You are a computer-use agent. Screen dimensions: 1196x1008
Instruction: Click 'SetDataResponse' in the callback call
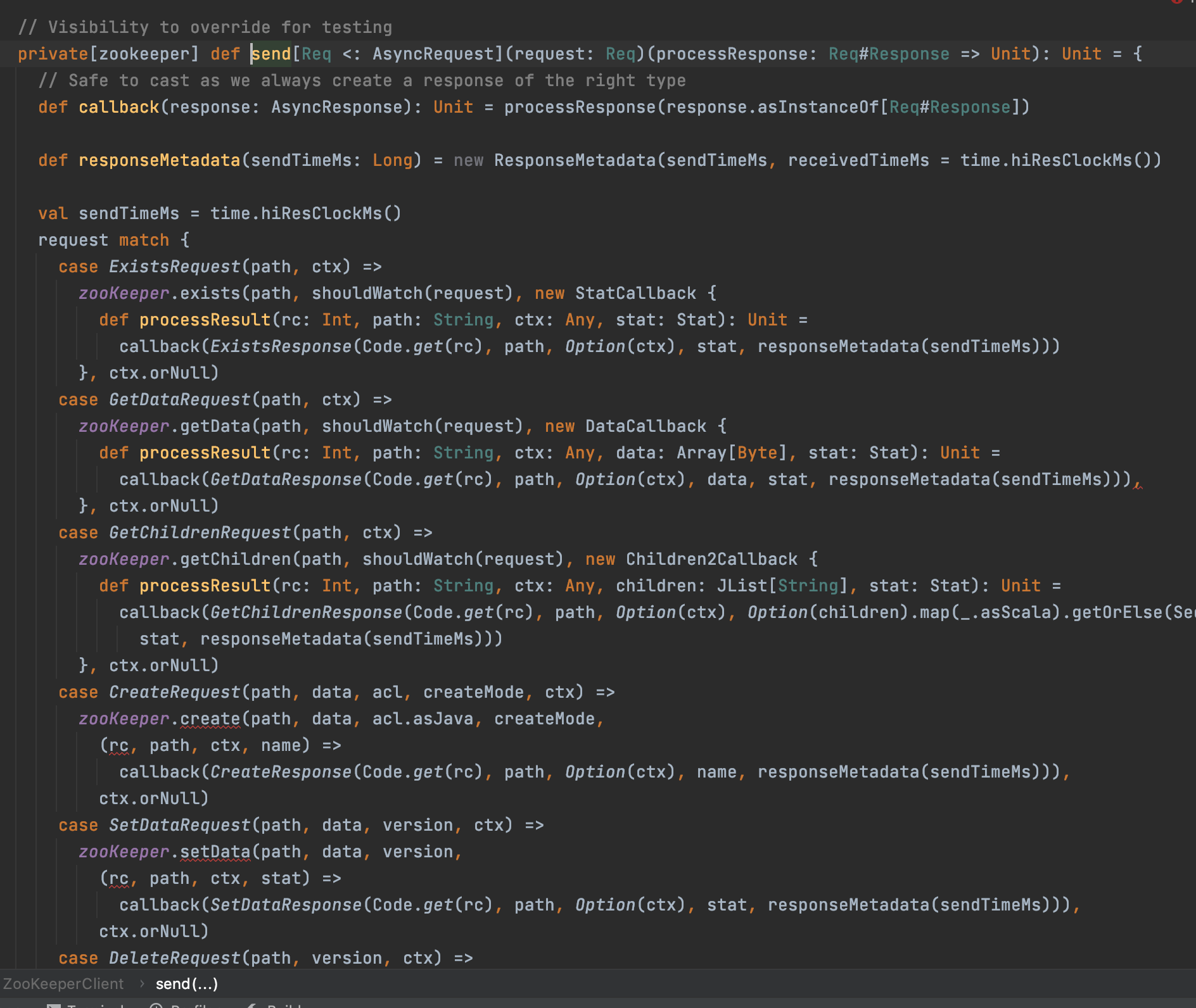click(286, 905)
